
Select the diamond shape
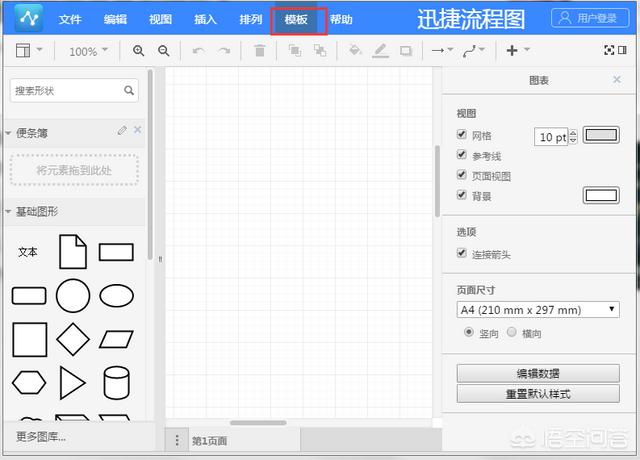(73, 339)
